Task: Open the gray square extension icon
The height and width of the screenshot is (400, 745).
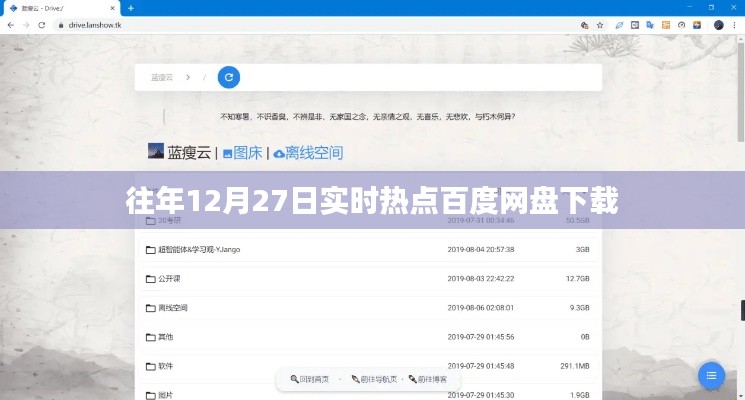Action: (635, 25)
